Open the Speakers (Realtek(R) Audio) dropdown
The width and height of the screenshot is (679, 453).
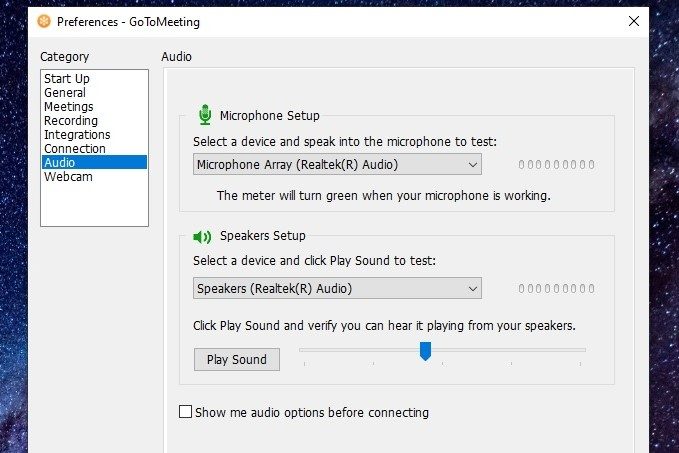[337, 288]
